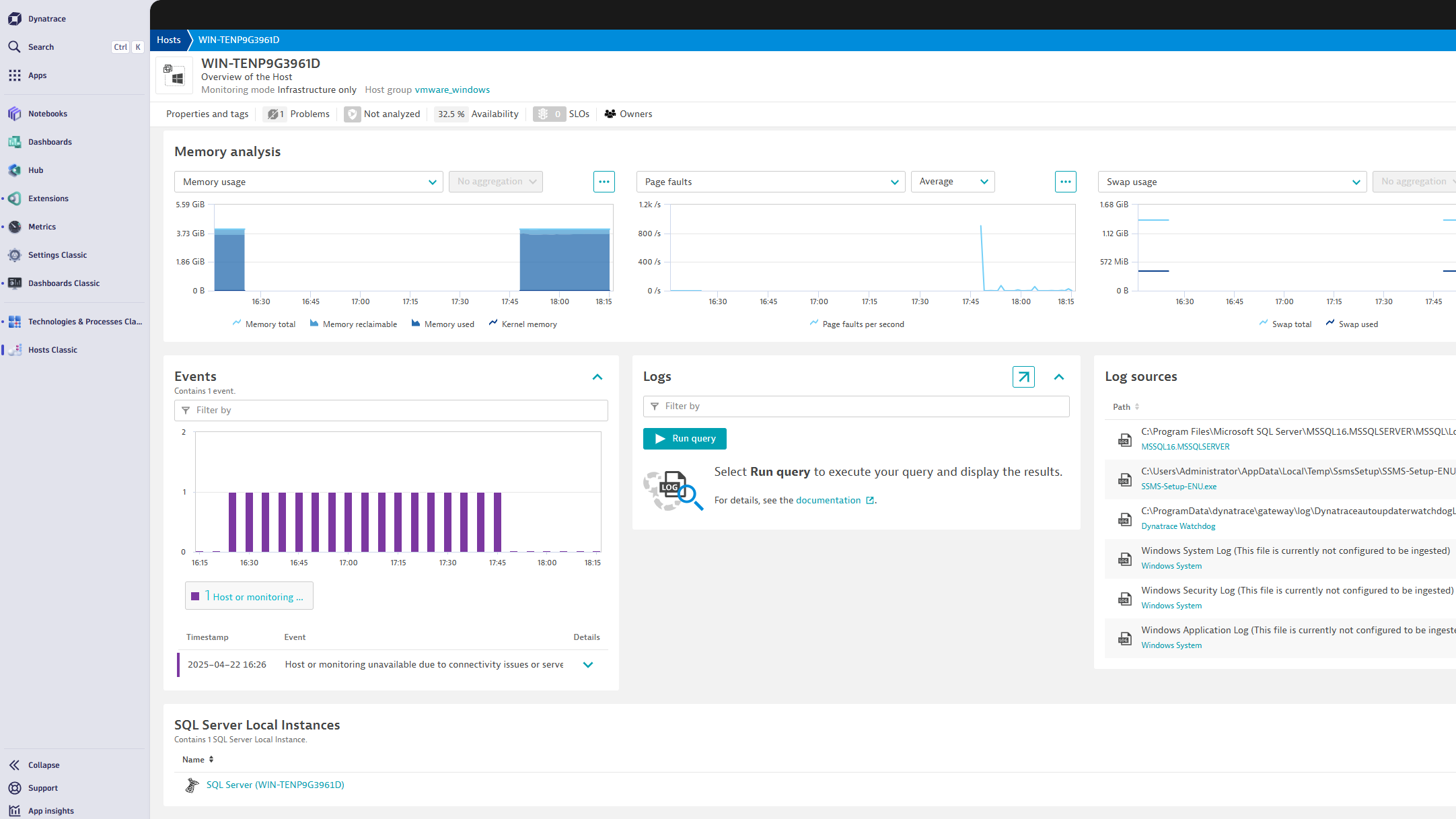Open Search in the sidebar
The image size is (1456, 819).
pyautogui.click(x=40, y=47)
